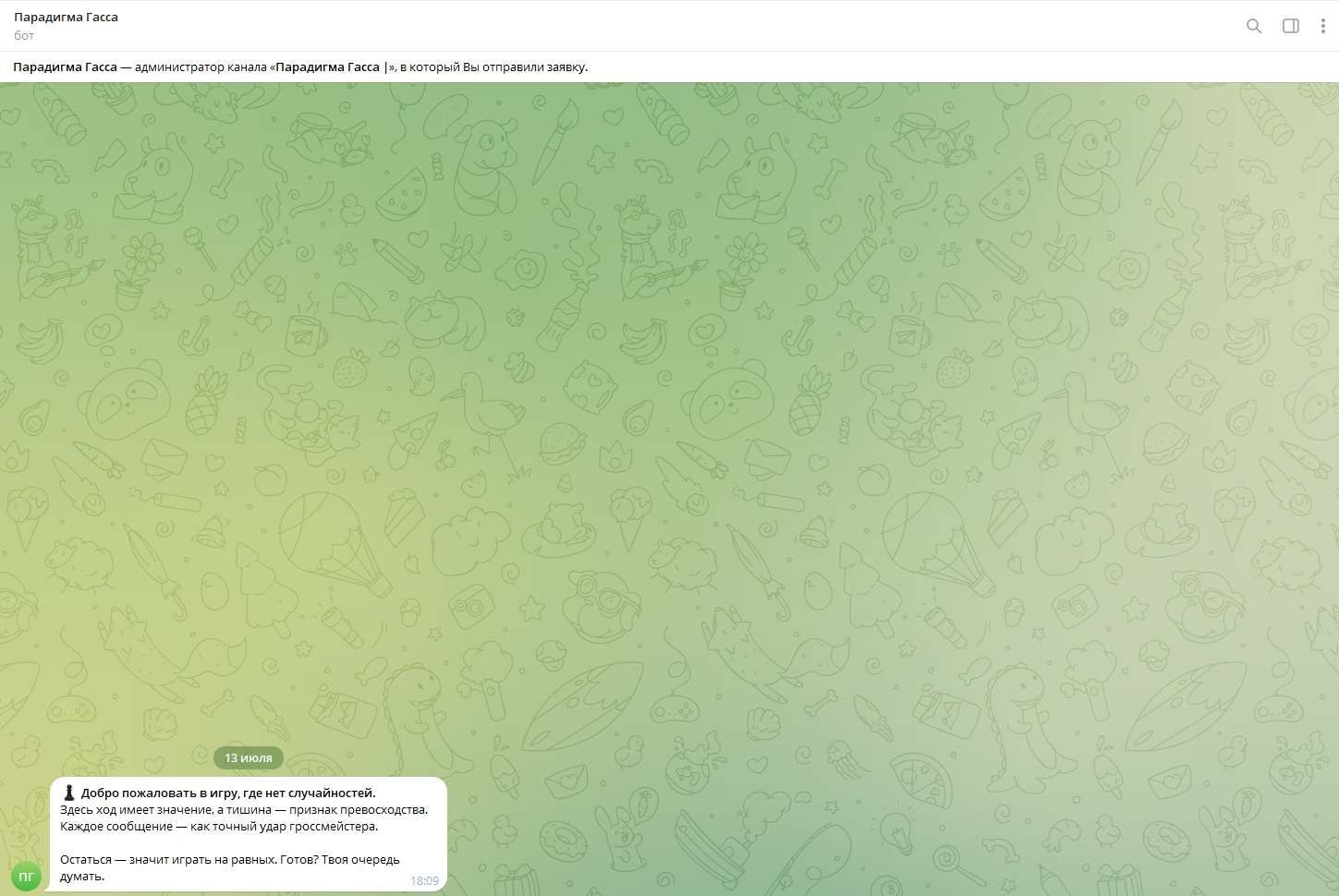This screenshot has height=896, width=1339.
Task: Click the 'бот' status under the title
Action: 24,36
